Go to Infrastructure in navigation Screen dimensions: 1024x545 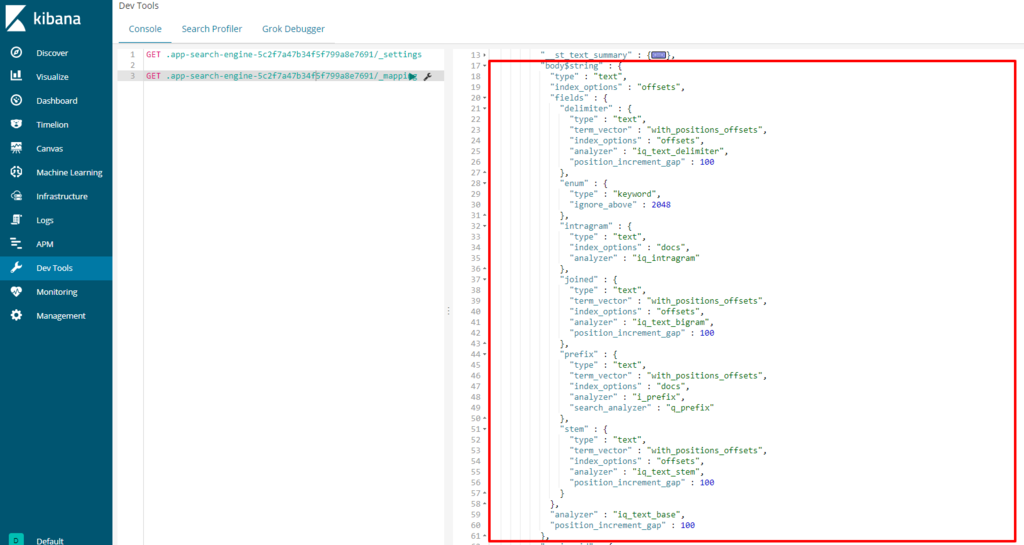click(62, 196)
